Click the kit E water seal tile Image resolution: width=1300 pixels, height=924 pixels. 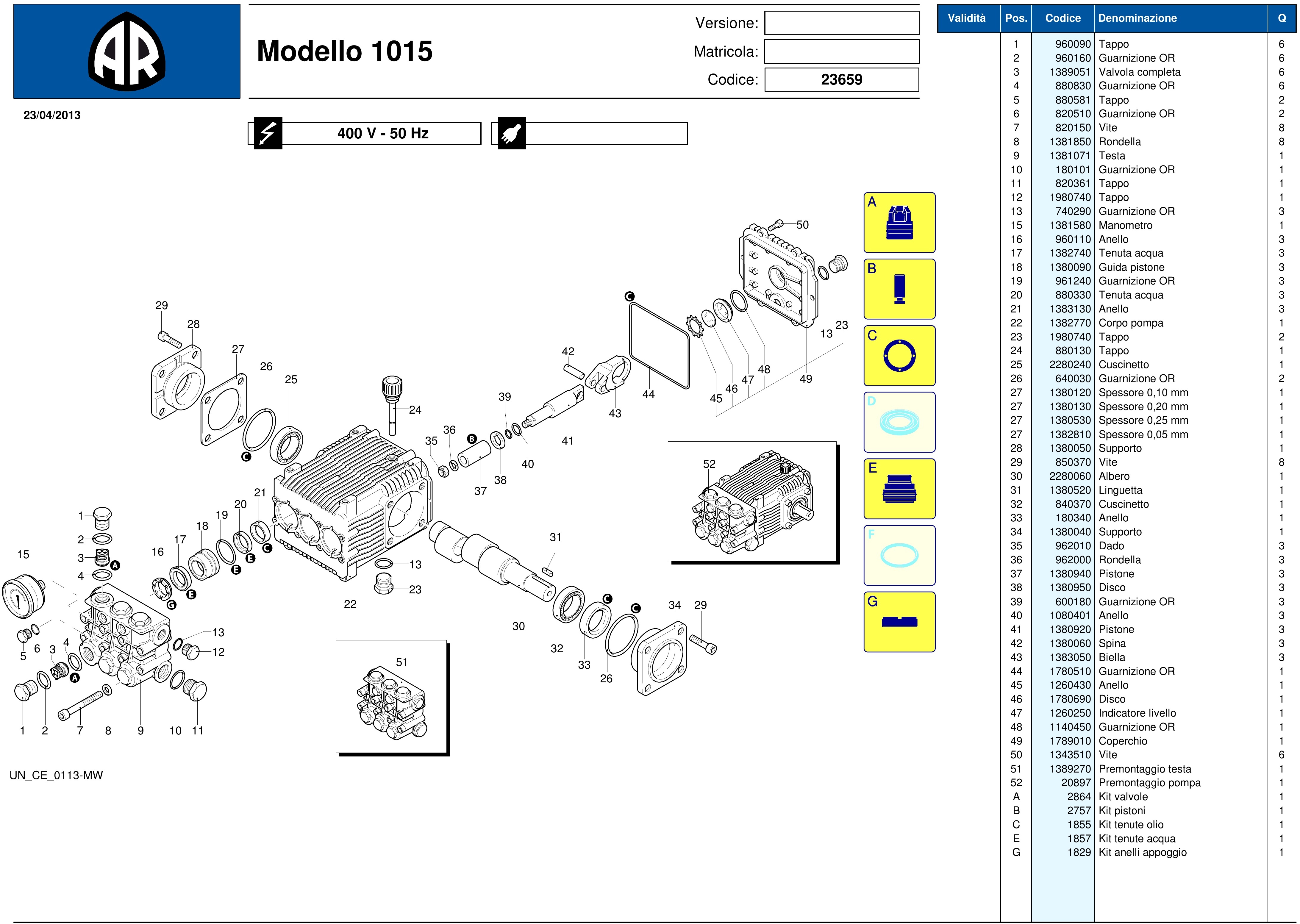899,489
